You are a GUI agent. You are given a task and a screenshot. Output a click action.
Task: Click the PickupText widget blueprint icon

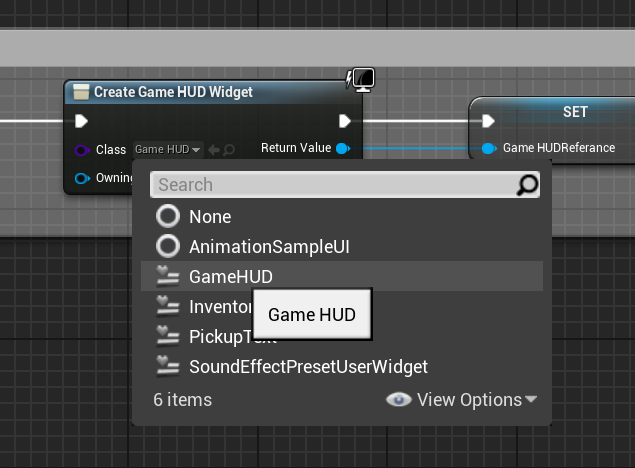pos(168,336)
